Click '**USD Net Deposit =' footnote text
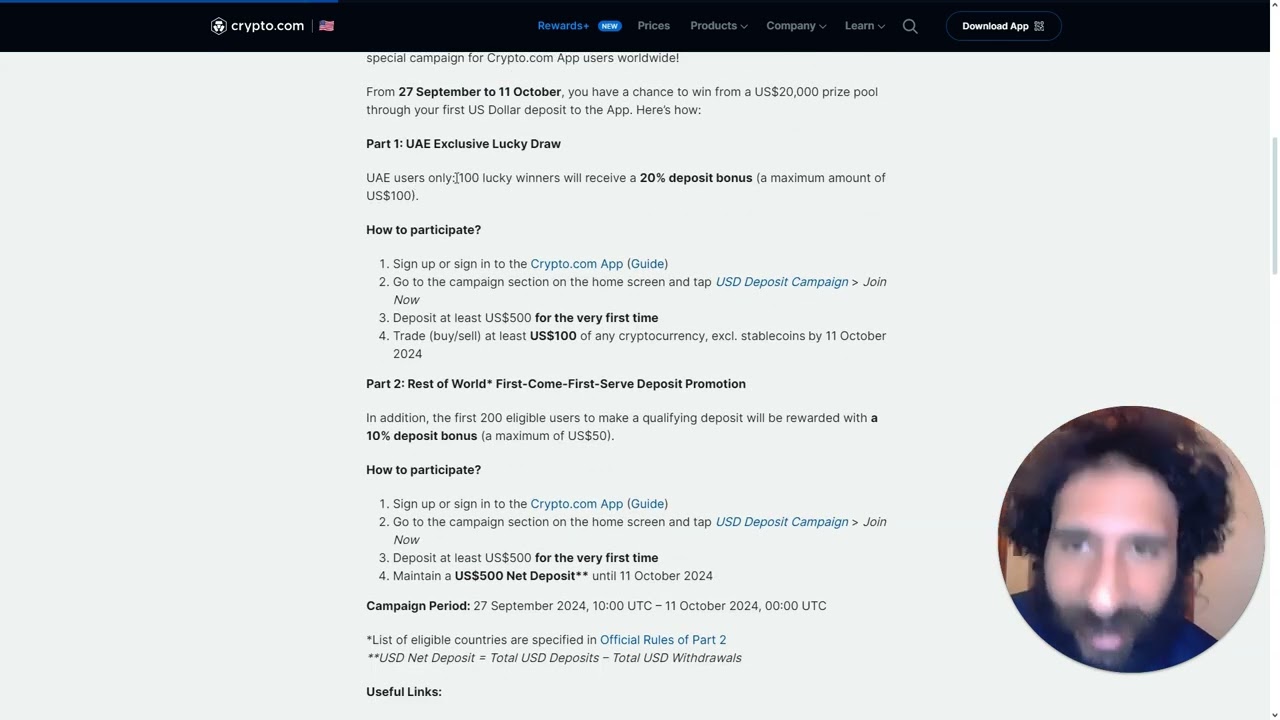The image size is (1280, 720). [427, 658]
